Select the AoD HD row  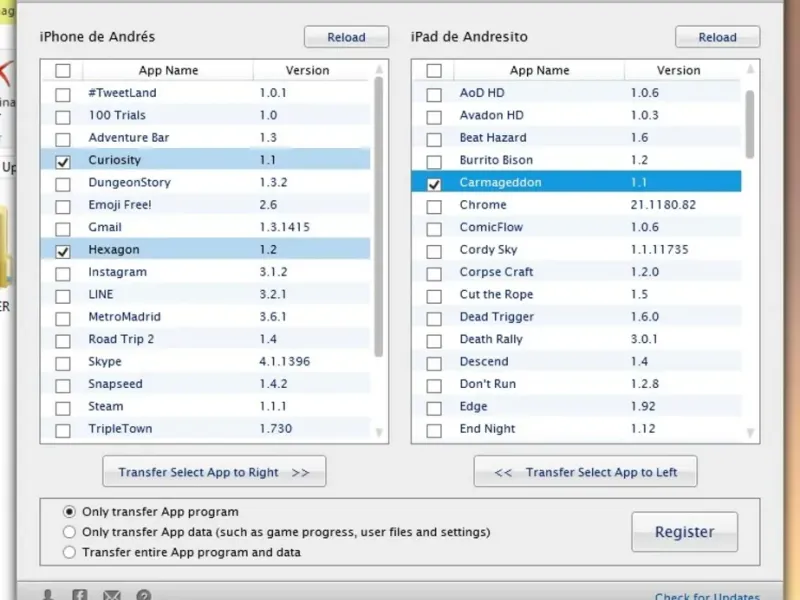pyautogui.click(x=577, y=92)
